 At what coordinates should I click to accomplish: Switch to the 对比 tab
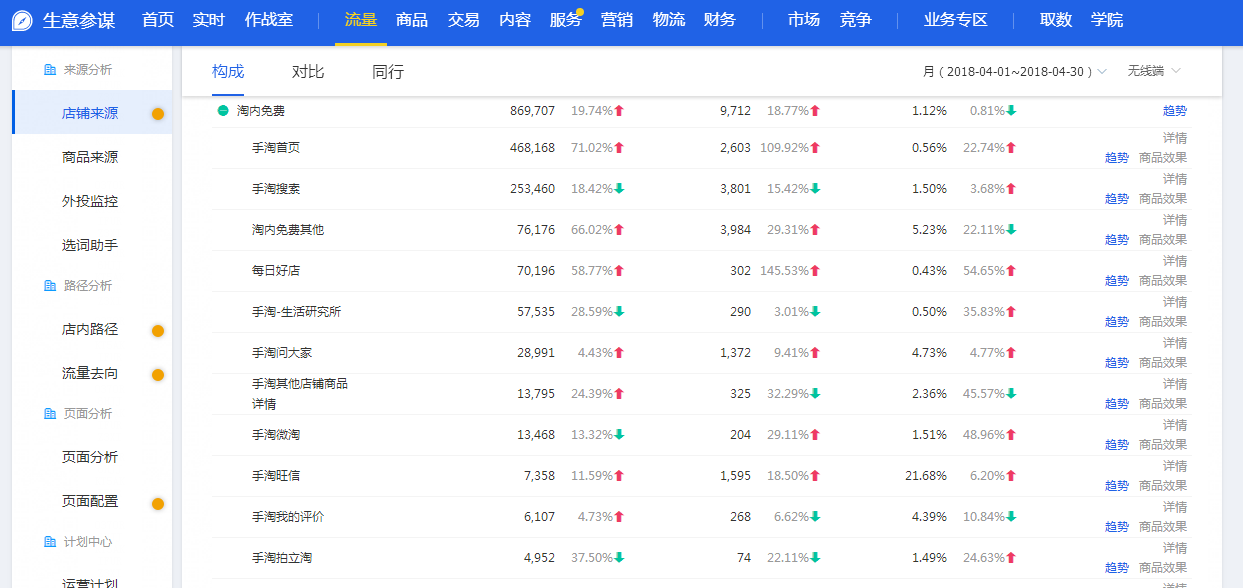tap(308, 72)
